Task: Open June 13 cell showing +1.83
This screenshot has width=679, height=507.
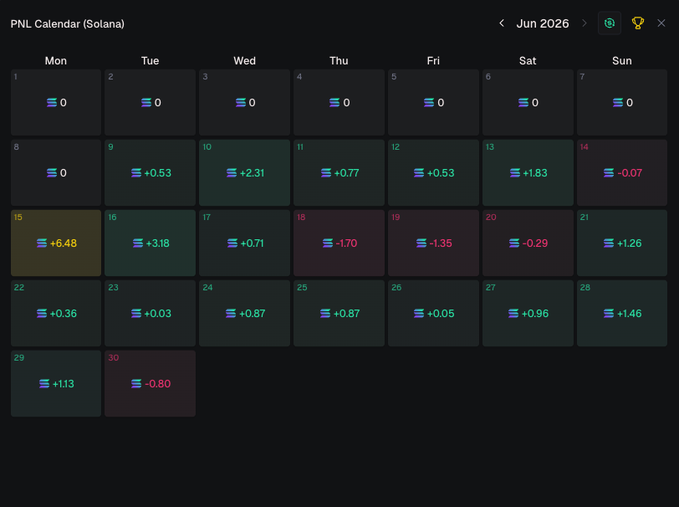Action: 527,173
